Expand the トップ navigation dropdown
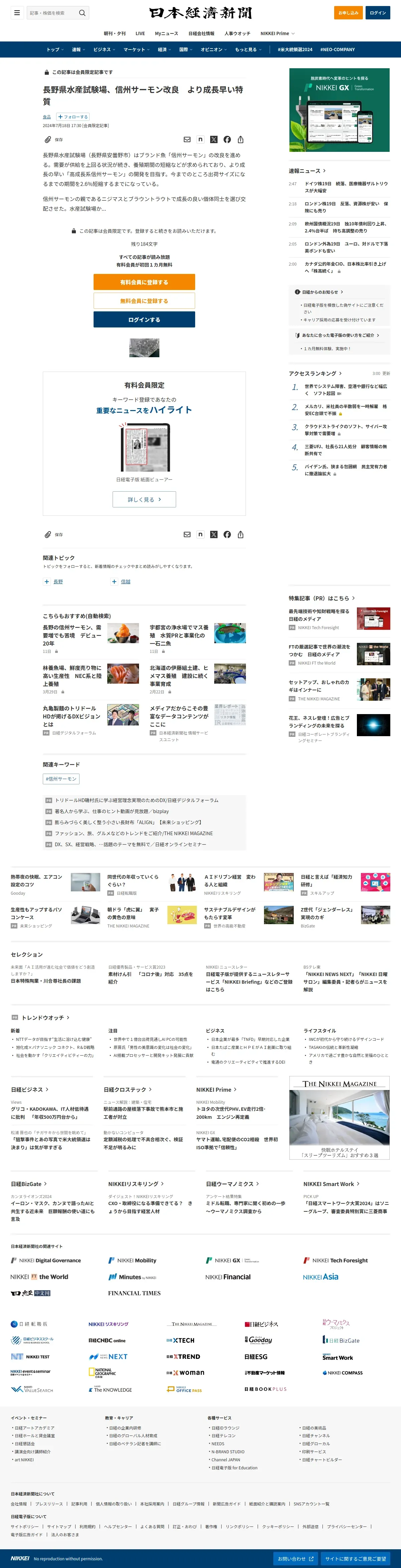 click(55, 50)
